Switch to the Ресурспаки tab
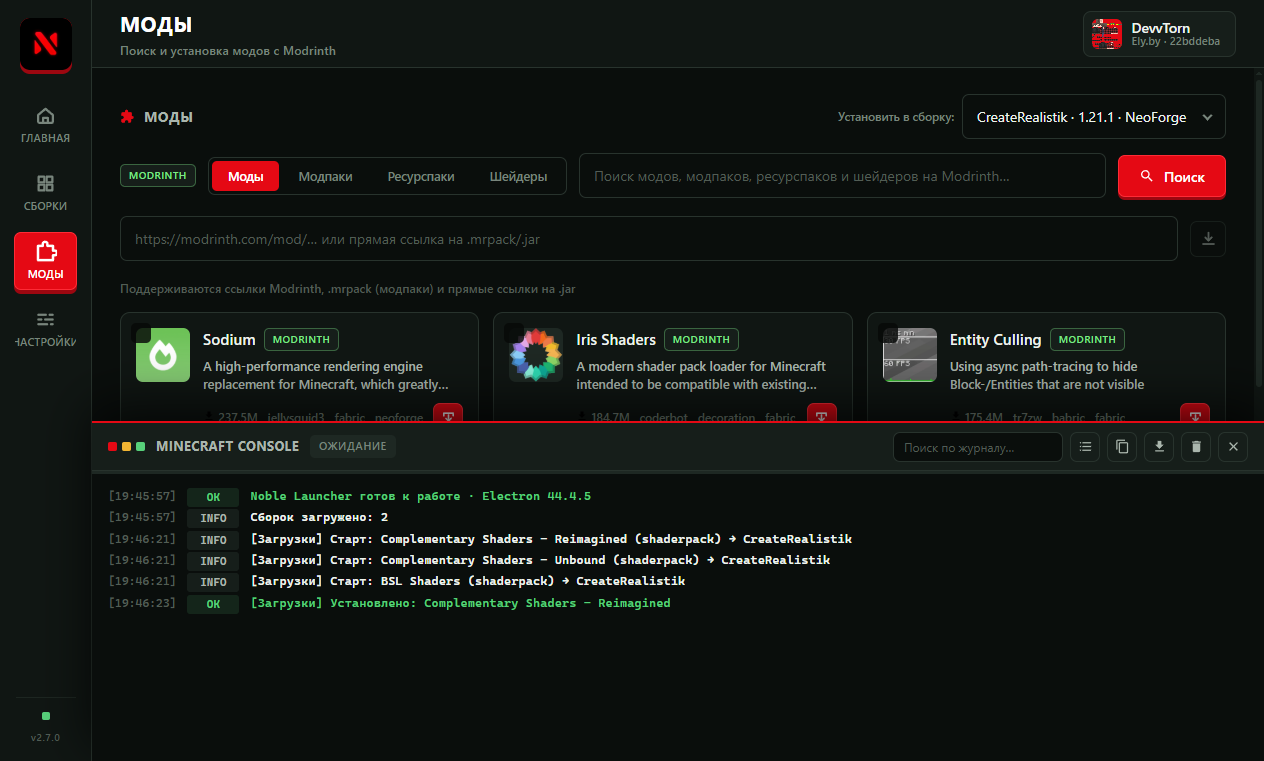The image size is (1264, 761). tap(421, 176)
